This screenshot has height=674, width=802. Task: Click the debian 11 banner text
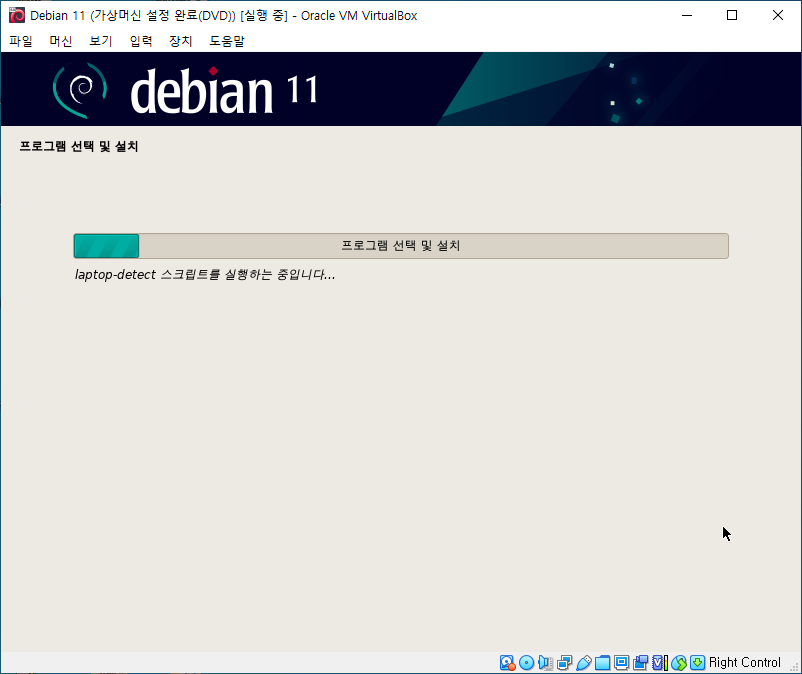point(224,91)
